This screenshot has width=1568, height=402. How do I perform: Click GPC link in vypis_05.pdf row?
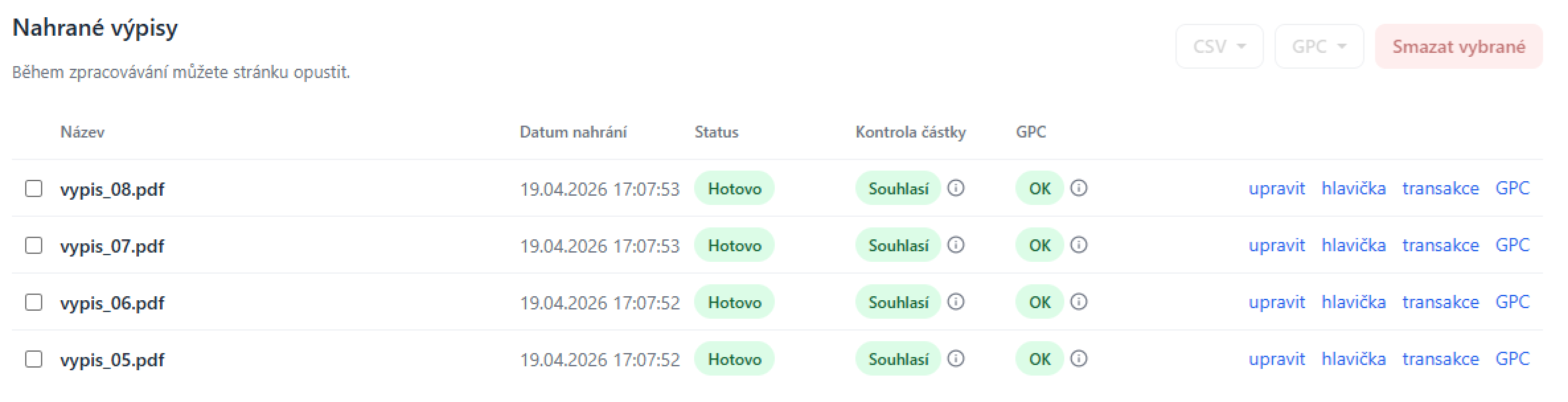pyautogui.click(x=1512, y=359)
